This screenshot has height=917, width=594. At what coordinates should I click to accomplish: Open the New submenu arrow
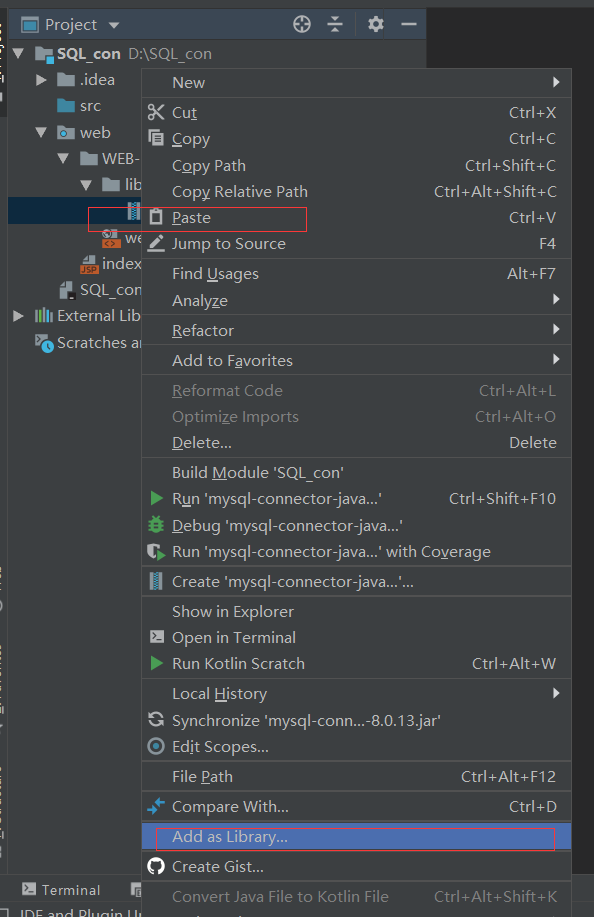(556, 82)
